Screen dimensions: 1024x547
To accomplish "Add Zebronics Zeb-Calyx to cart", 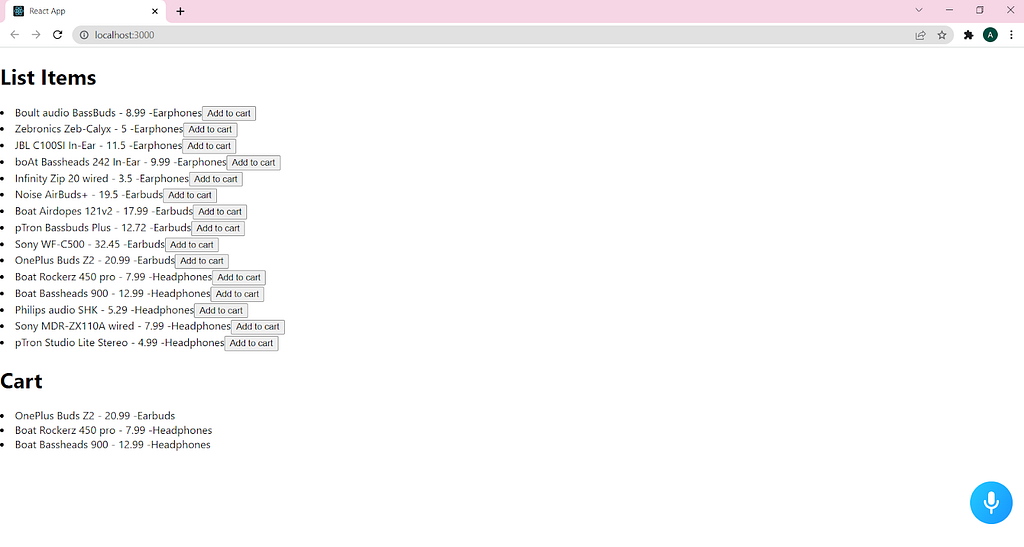I will coord(210,130).
